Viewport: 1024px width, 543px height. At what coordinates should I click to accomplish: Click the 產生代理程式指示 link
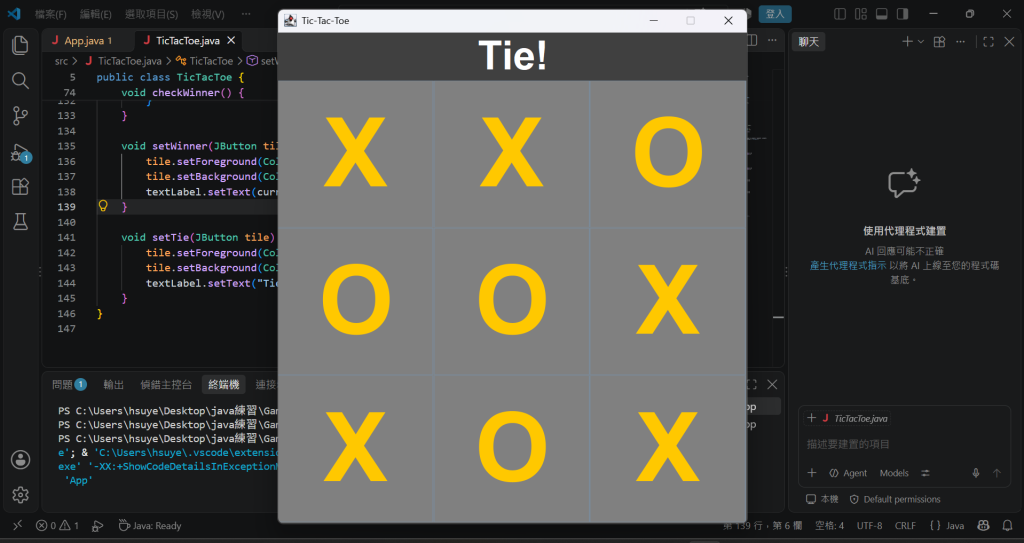[848, 265]
